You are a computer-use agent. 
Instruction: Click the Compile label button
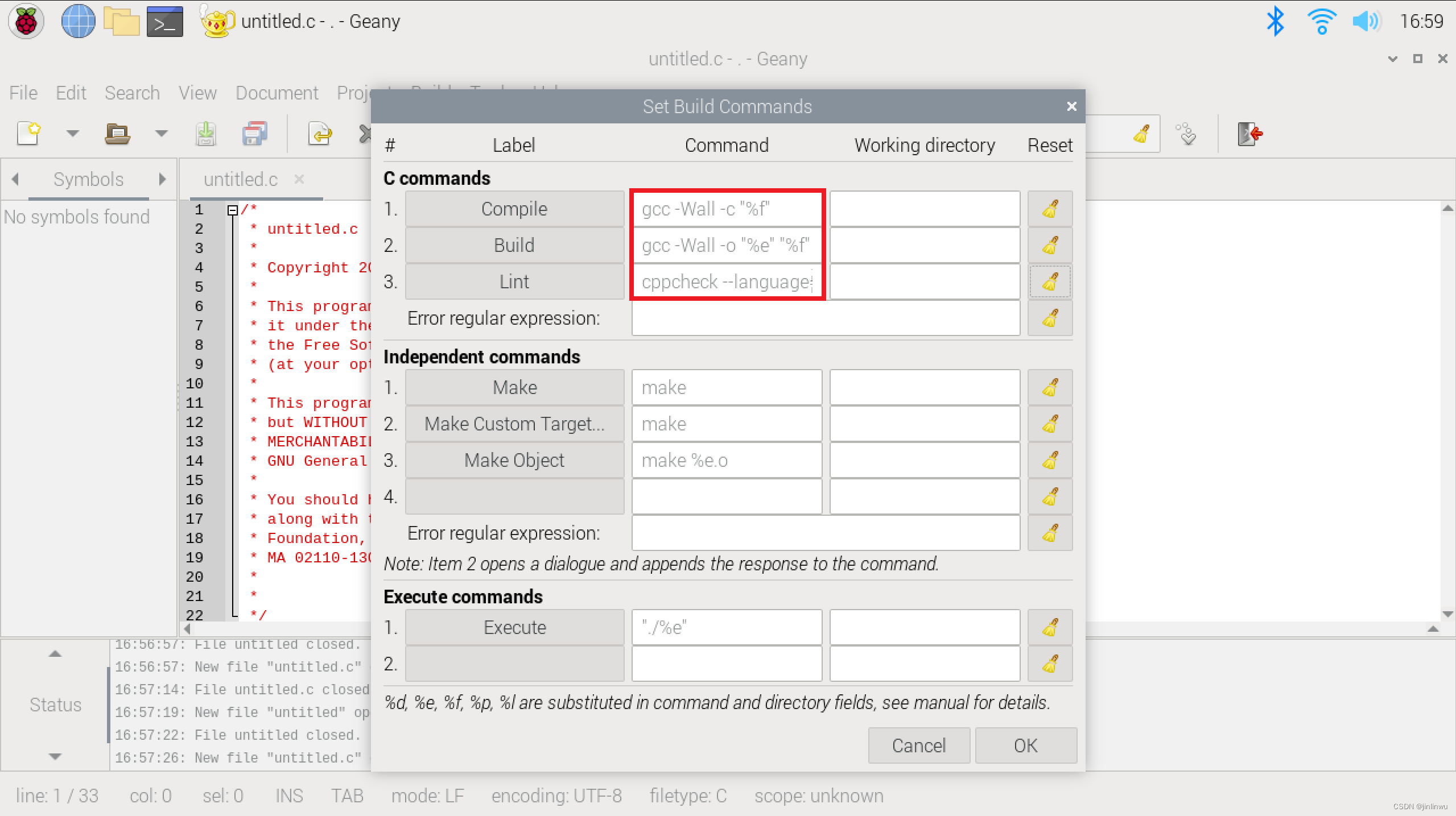pos(514,209)
